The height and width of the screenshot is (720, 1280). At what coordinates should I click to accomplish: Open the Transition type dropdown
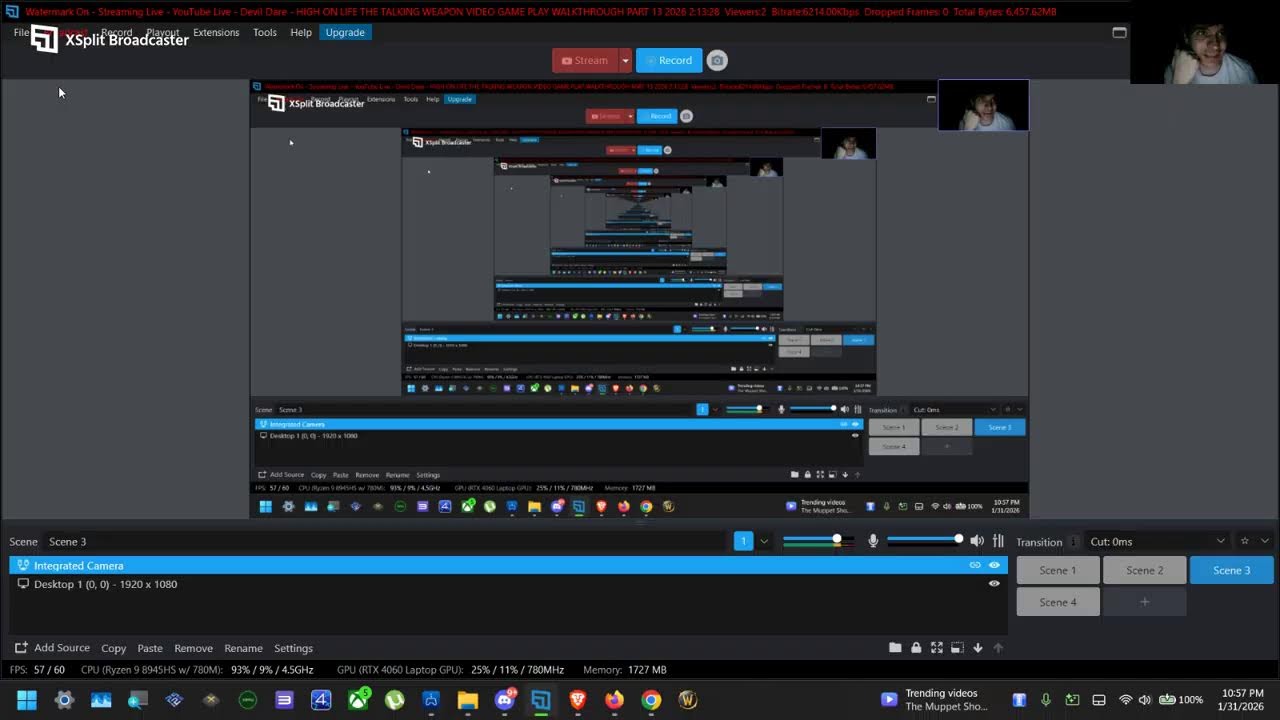(x=1157, y=541)
